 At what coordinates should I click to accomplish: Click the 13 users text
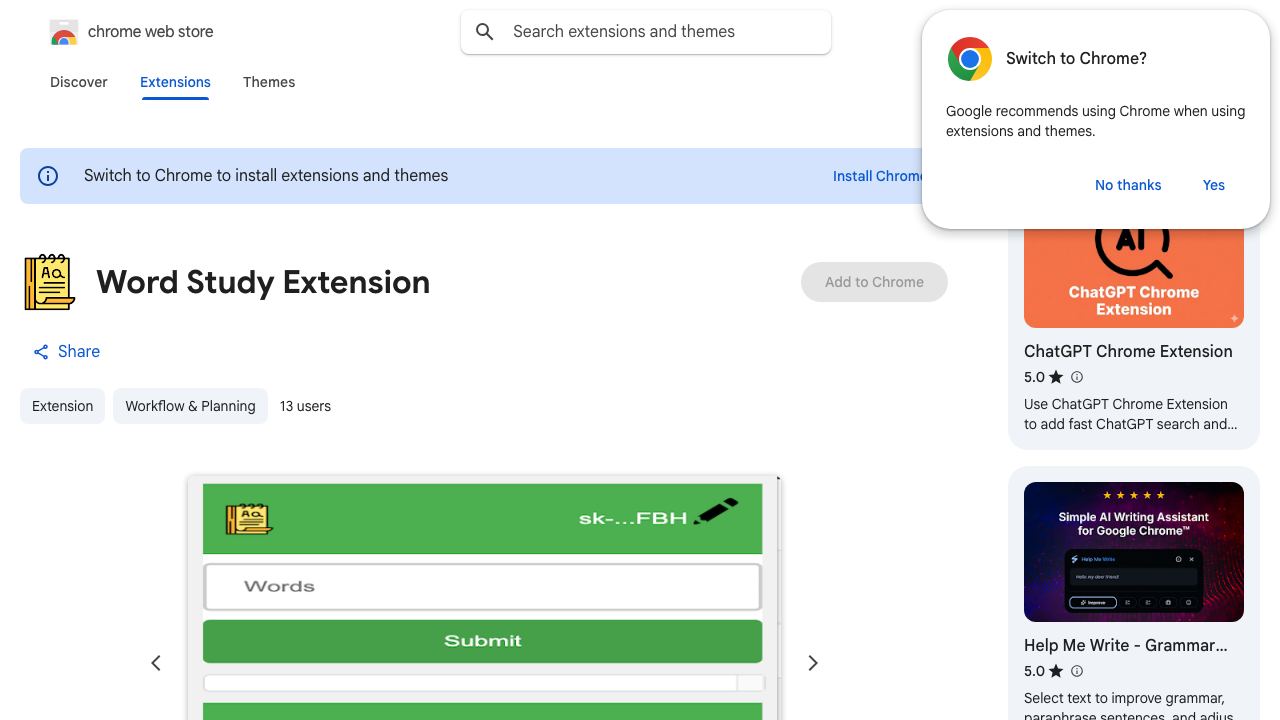[305, 406]
